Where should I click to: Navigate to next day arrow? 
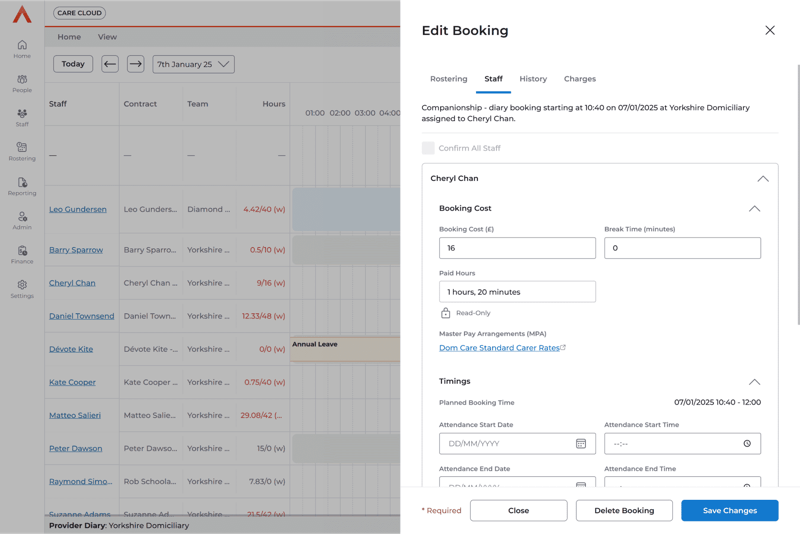(x=135, y=64)
